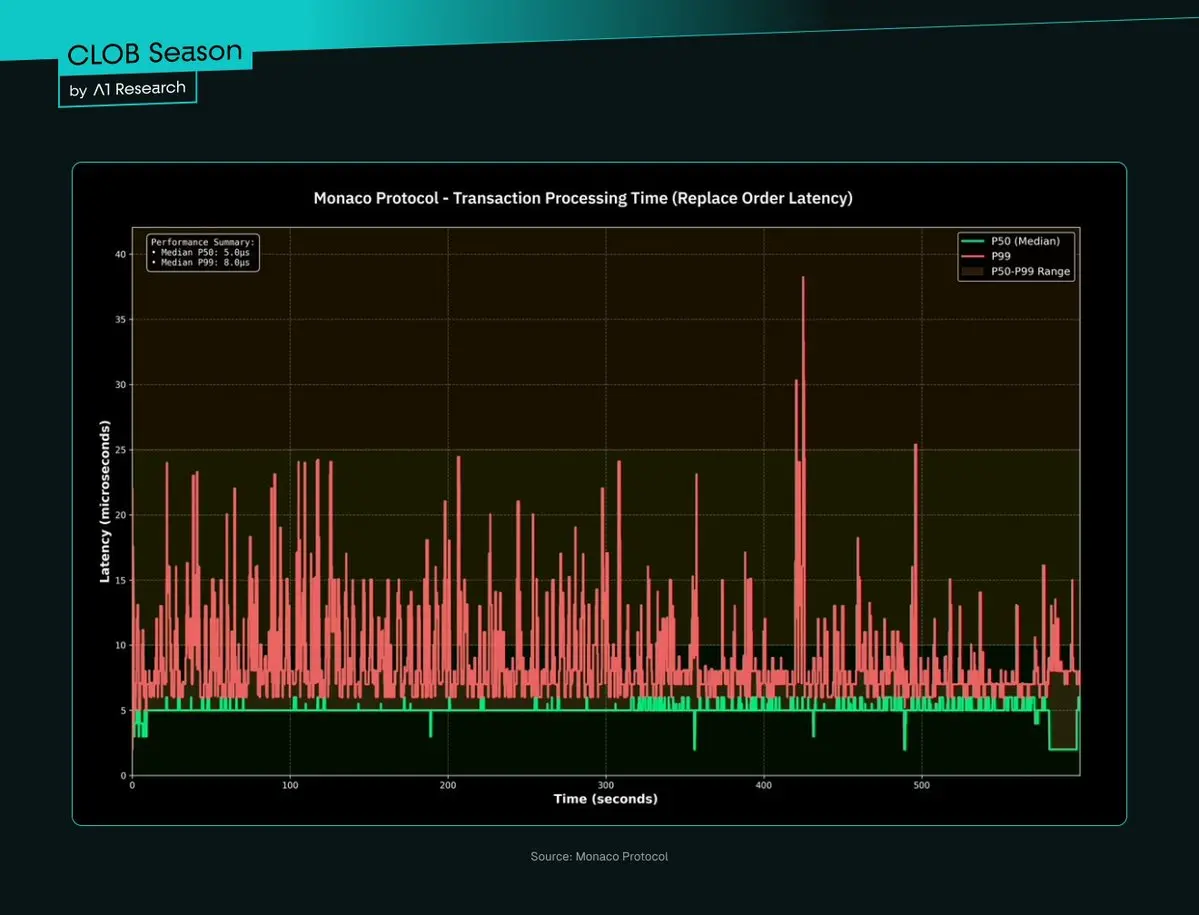Click the 'Source: Monaco Protocol' caption
This screenshot has width=1199, height=915.
599,857
